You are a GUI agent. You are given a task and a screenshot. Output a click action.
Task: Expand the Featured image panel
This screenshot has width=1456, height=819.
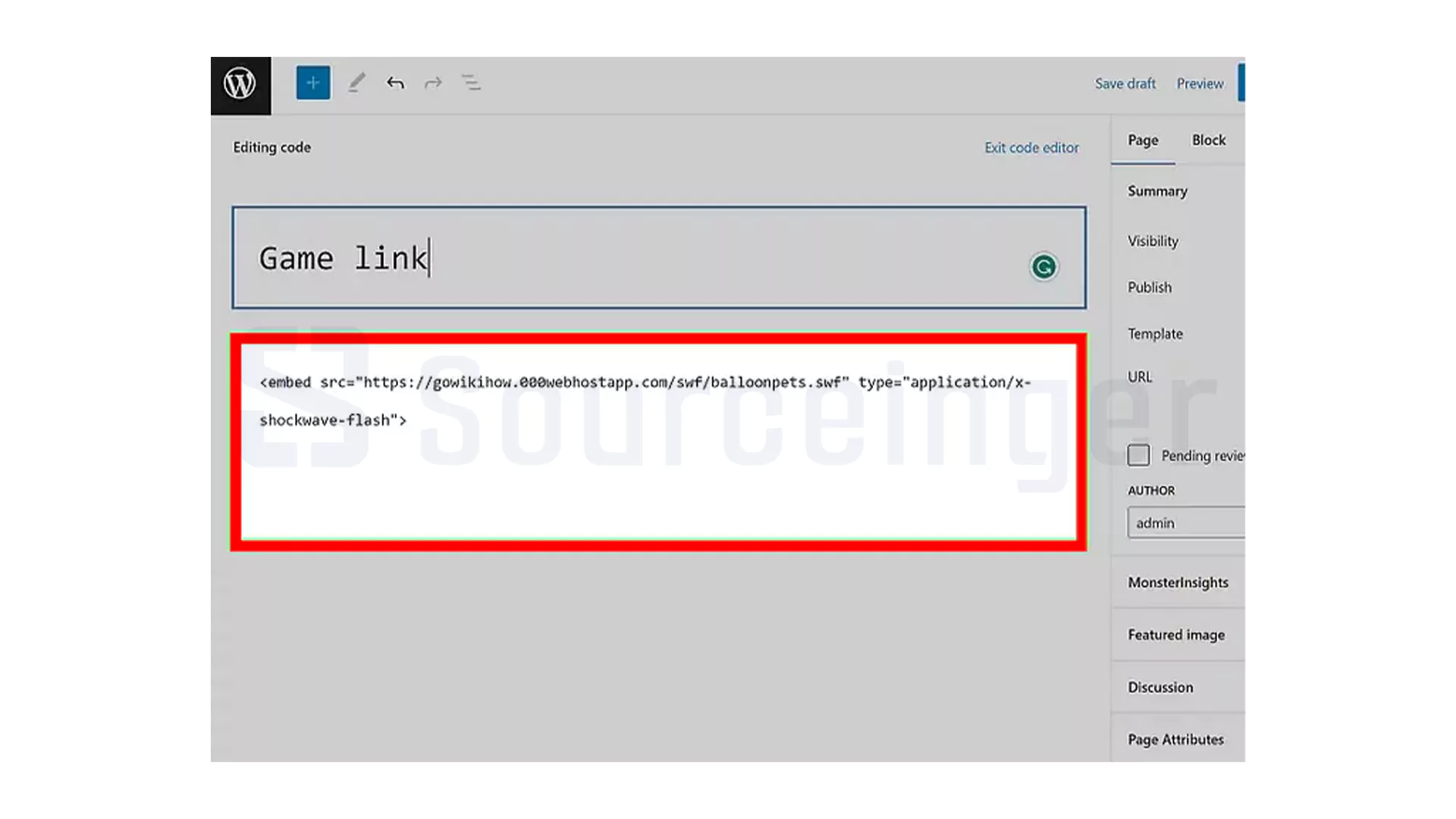point(1178,635)
